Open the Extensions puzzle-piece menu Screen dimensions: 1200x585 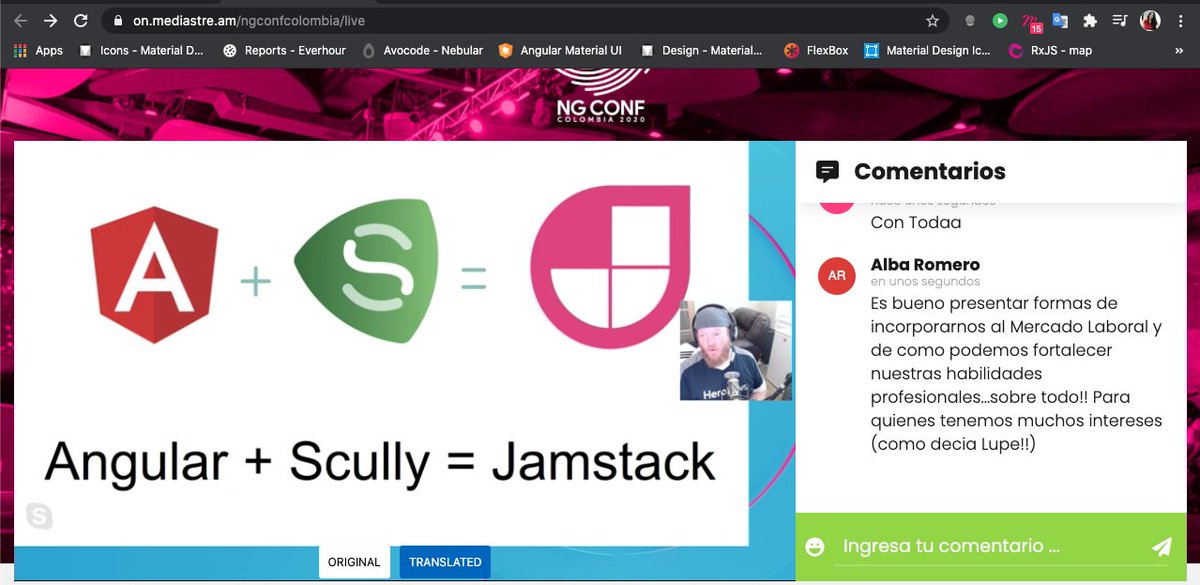point(1090,20)
